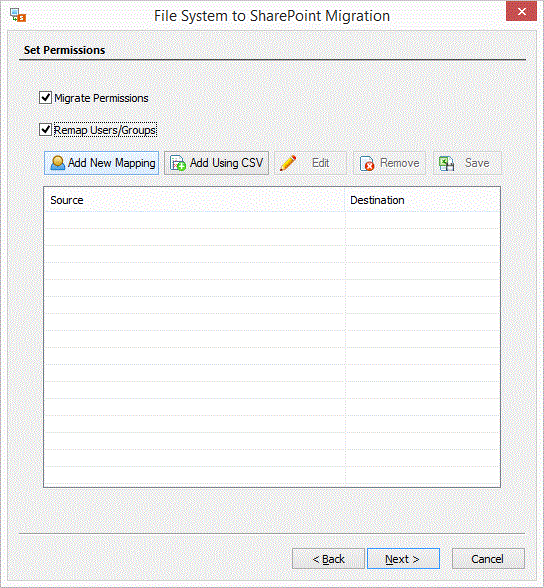
Task: Click the Remap Users/Groups label text
Action: (105, 130)
